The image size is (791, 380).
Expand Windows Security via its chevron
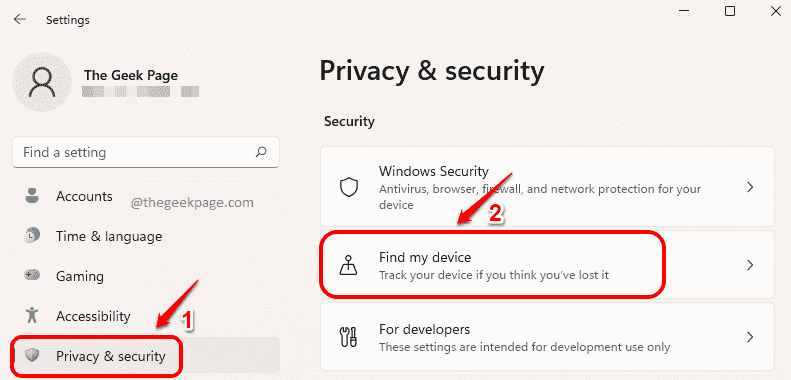(750, 187)
